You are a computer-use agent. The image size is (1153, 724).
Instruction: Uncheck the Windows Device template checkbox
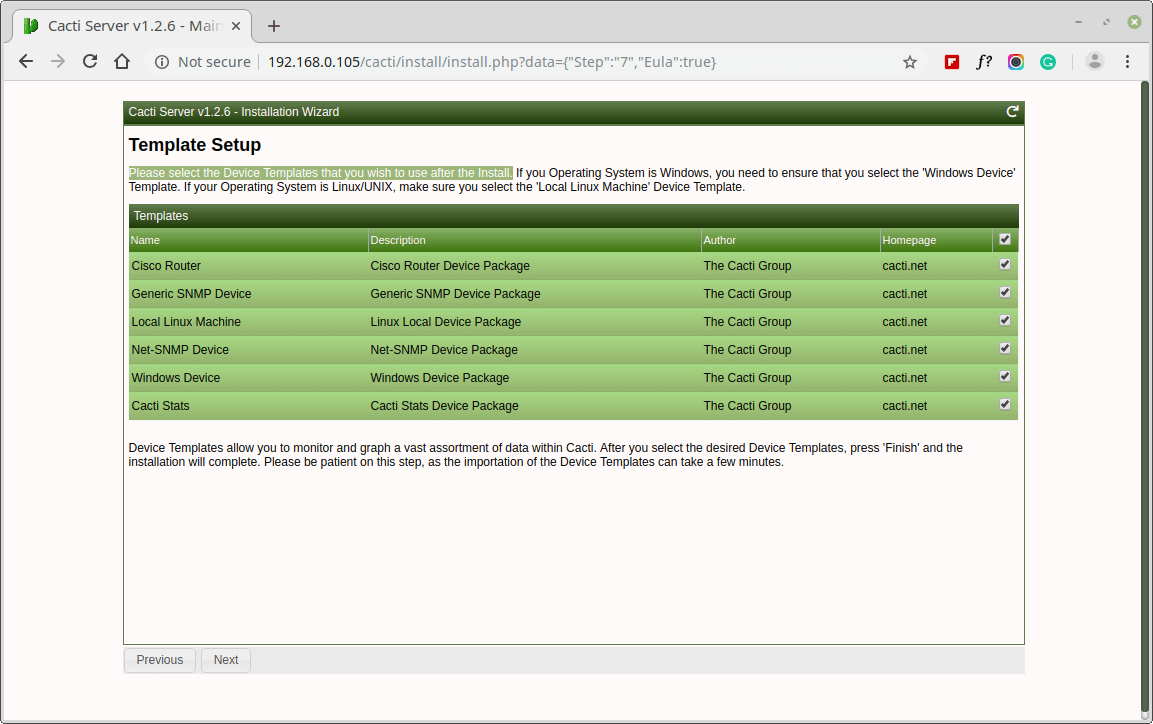click(x=1004, y=376)
